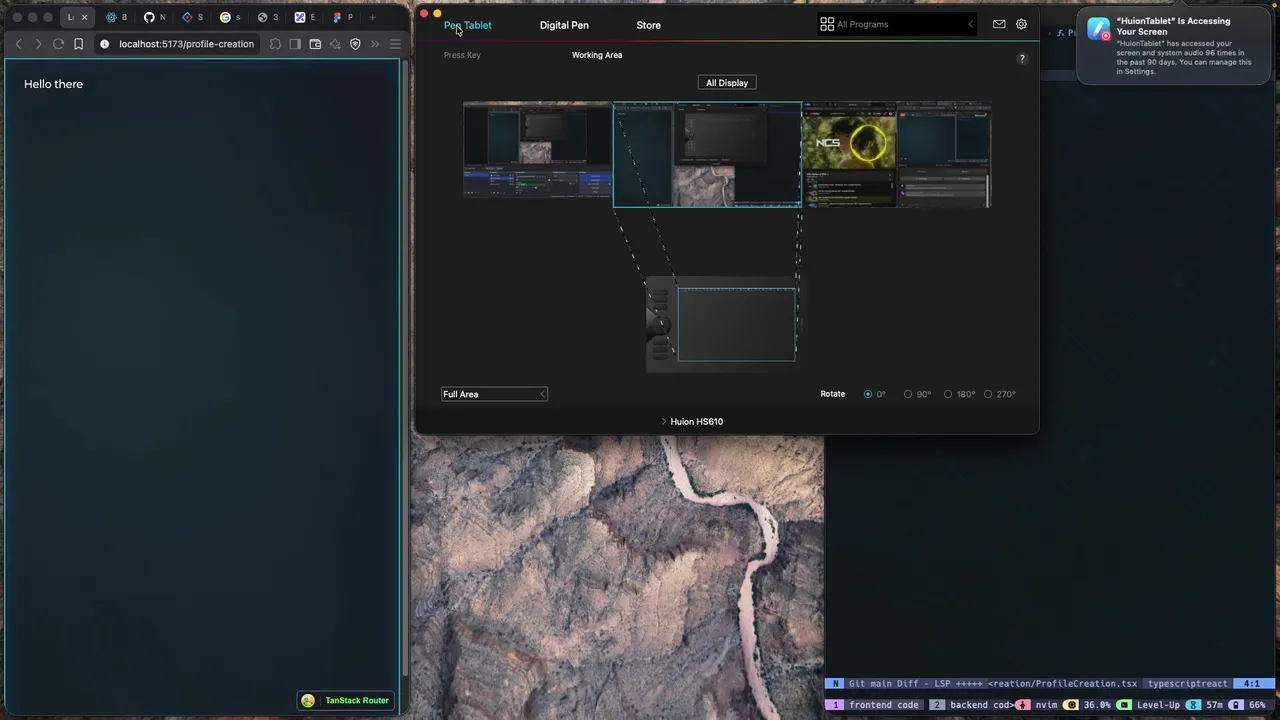Open the Full Area dropdown

(x=494, y=394)
